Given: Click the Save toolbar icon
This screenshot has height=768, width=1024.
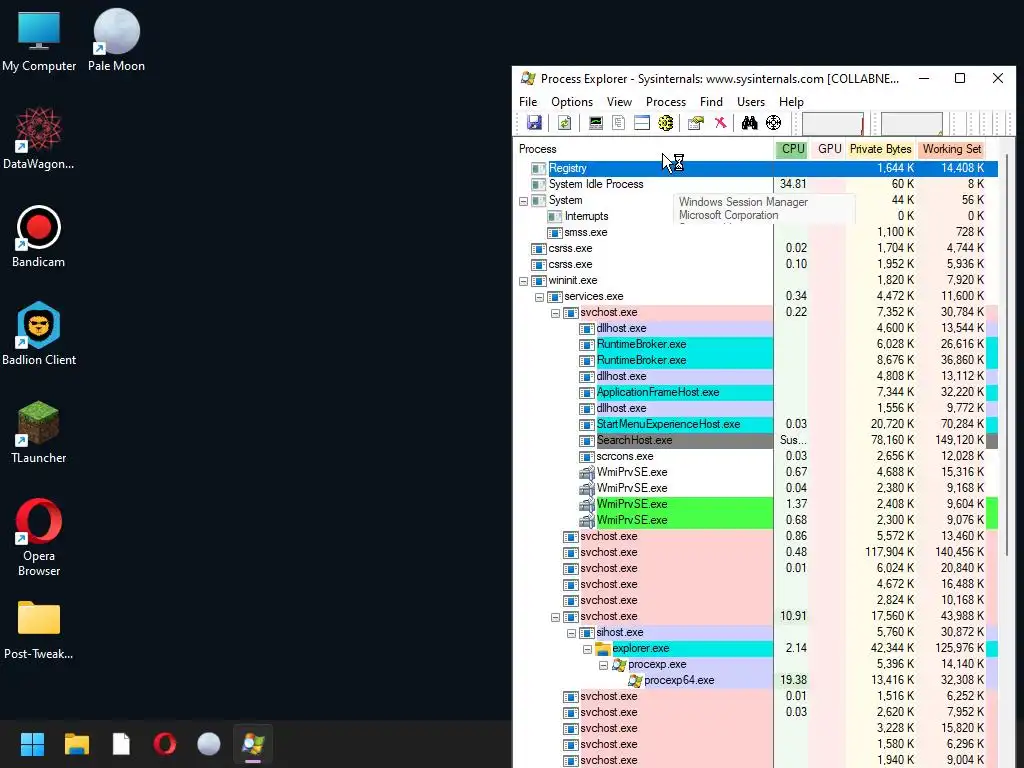Looking at the screenshot, I should click(x=534, y=123).
